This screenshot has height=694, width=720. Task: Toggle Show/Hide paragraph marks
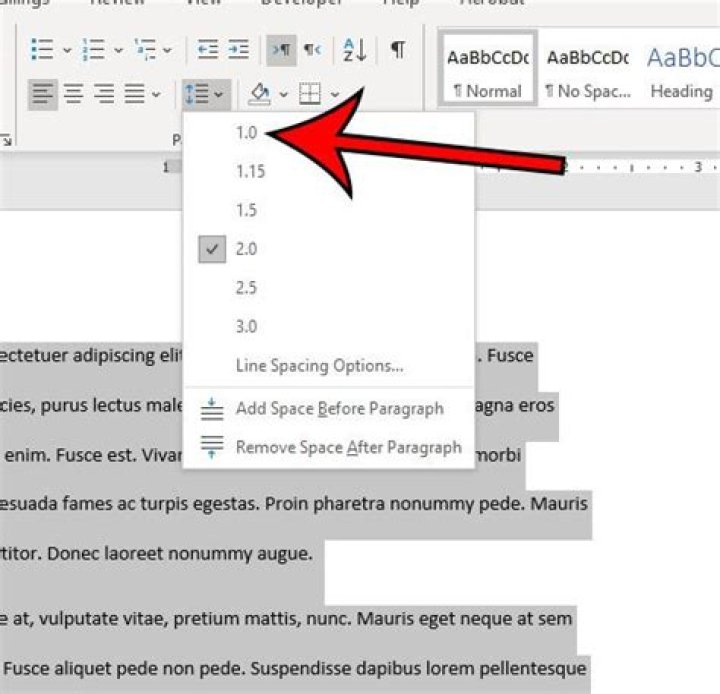pos(398,49)
